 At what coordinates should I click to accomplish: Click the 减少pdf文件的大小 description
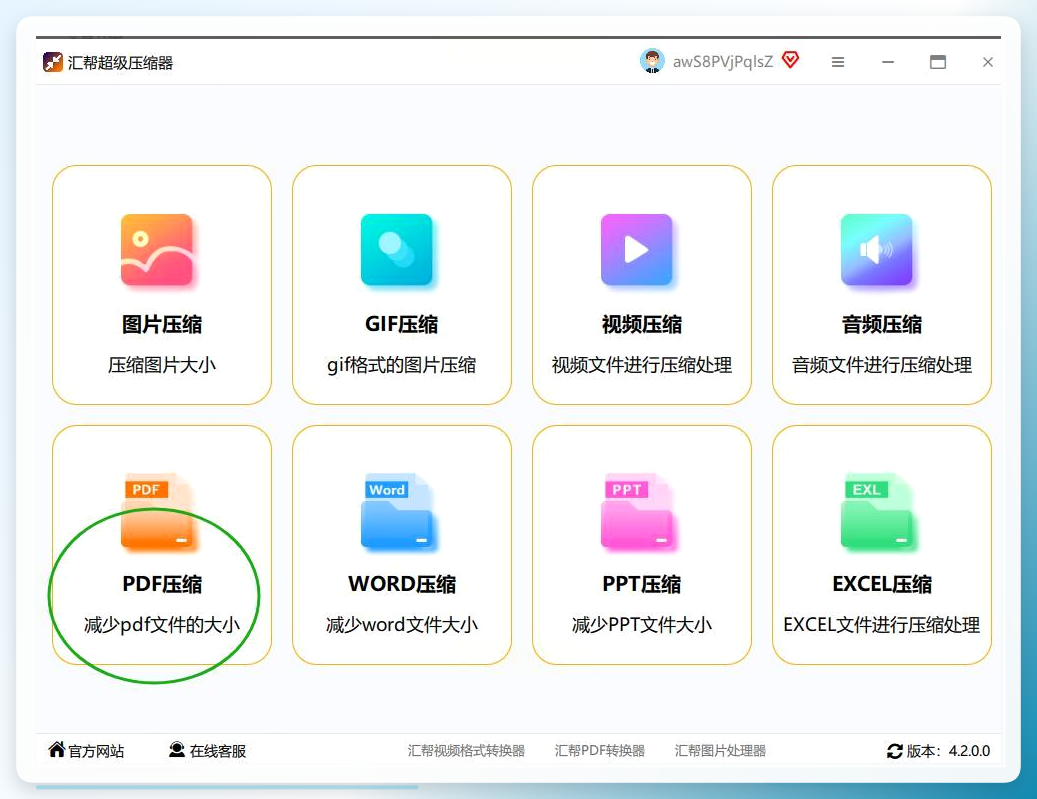click(x=162, y=624)
